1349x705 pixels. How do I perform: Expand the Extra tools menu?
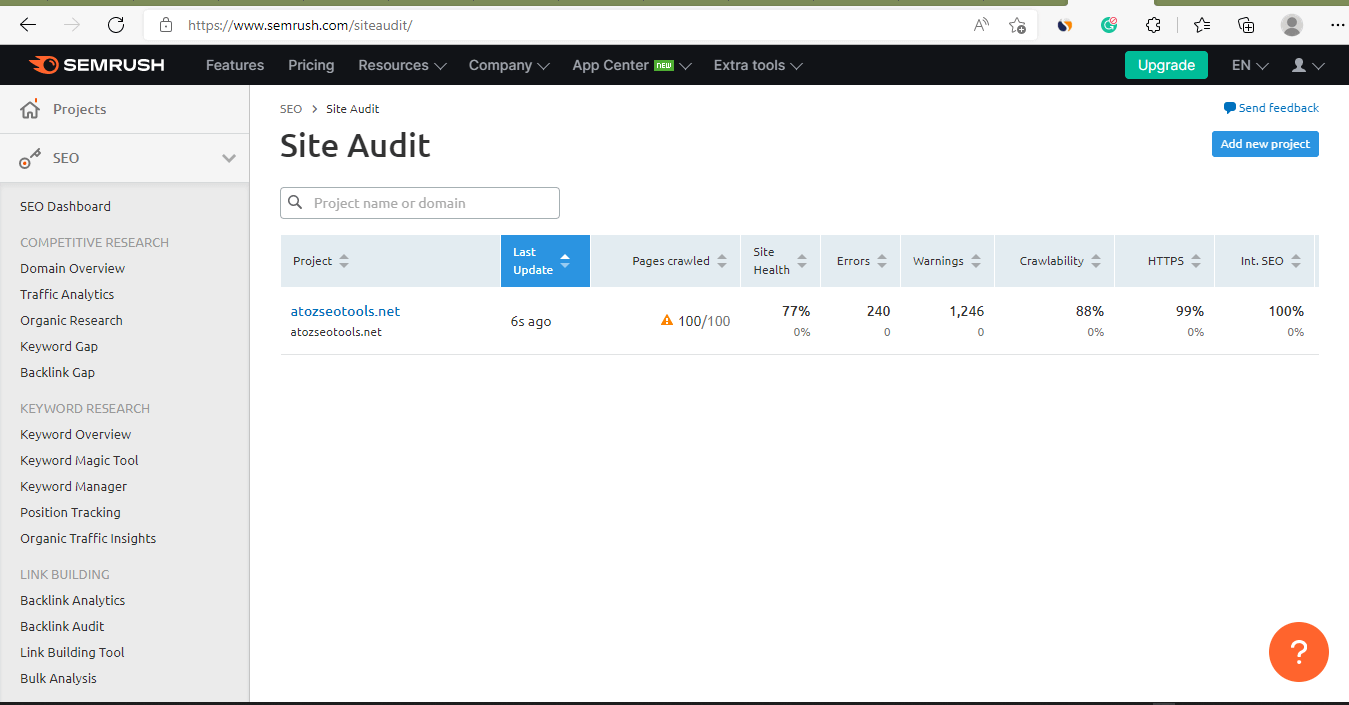pyautogui.click(x=758, y=65)
